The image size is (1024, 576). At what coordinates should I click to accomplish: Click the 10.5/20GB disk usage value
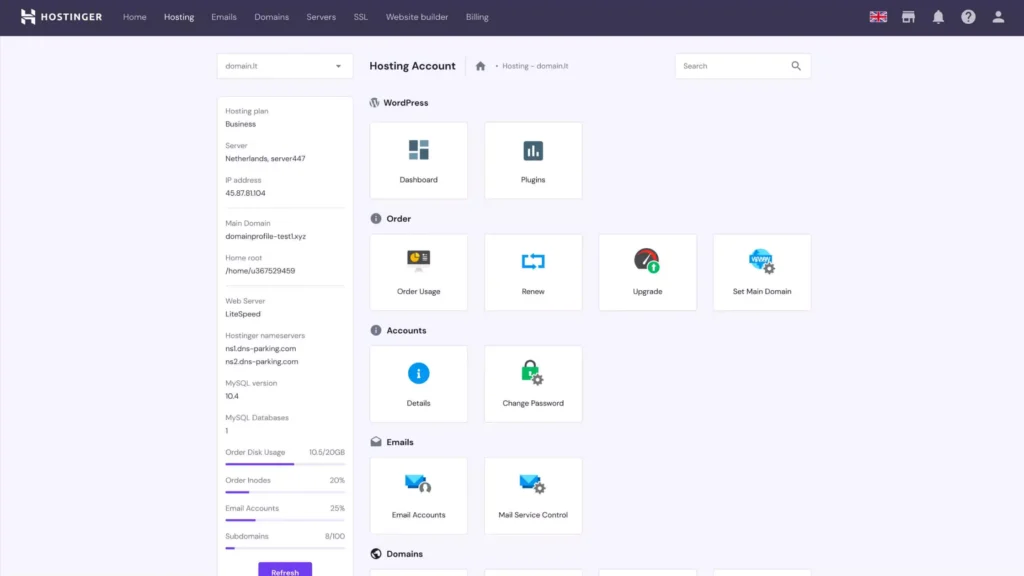click(327, 453)
